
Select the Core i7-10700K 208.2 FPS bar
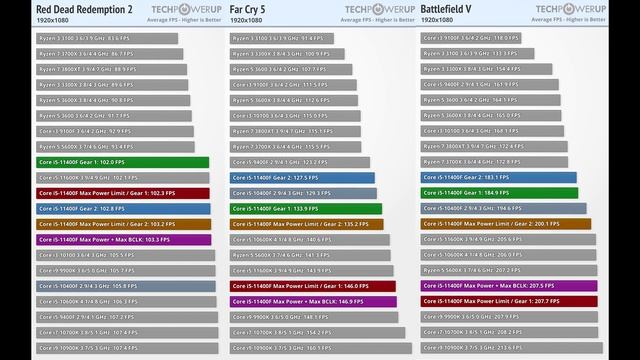click(509, 333)
